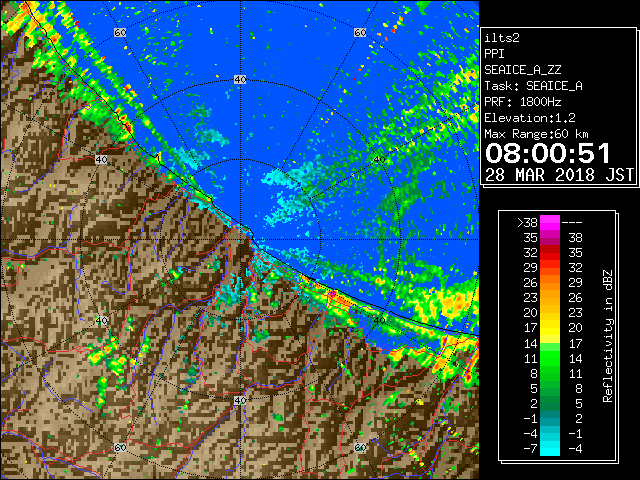640x480 pixels.
Task: Select the 'Elevation:1.2' value
Action: (529, 118)
